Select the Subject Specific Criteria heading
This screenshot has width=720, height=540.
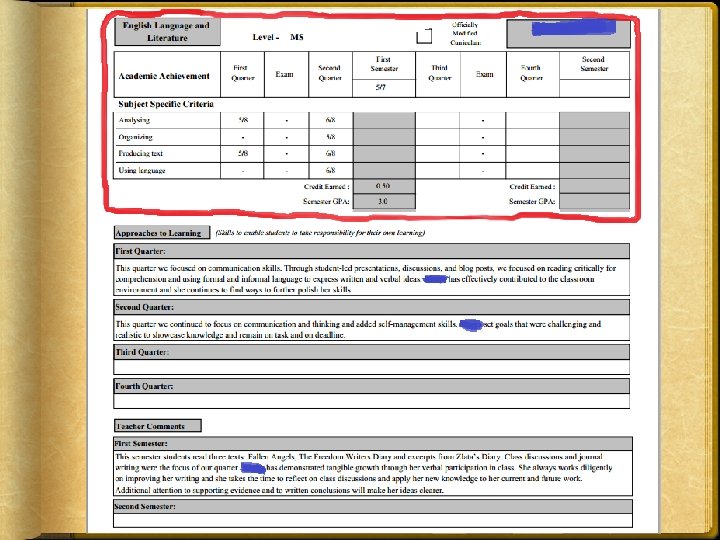[166, 104]
